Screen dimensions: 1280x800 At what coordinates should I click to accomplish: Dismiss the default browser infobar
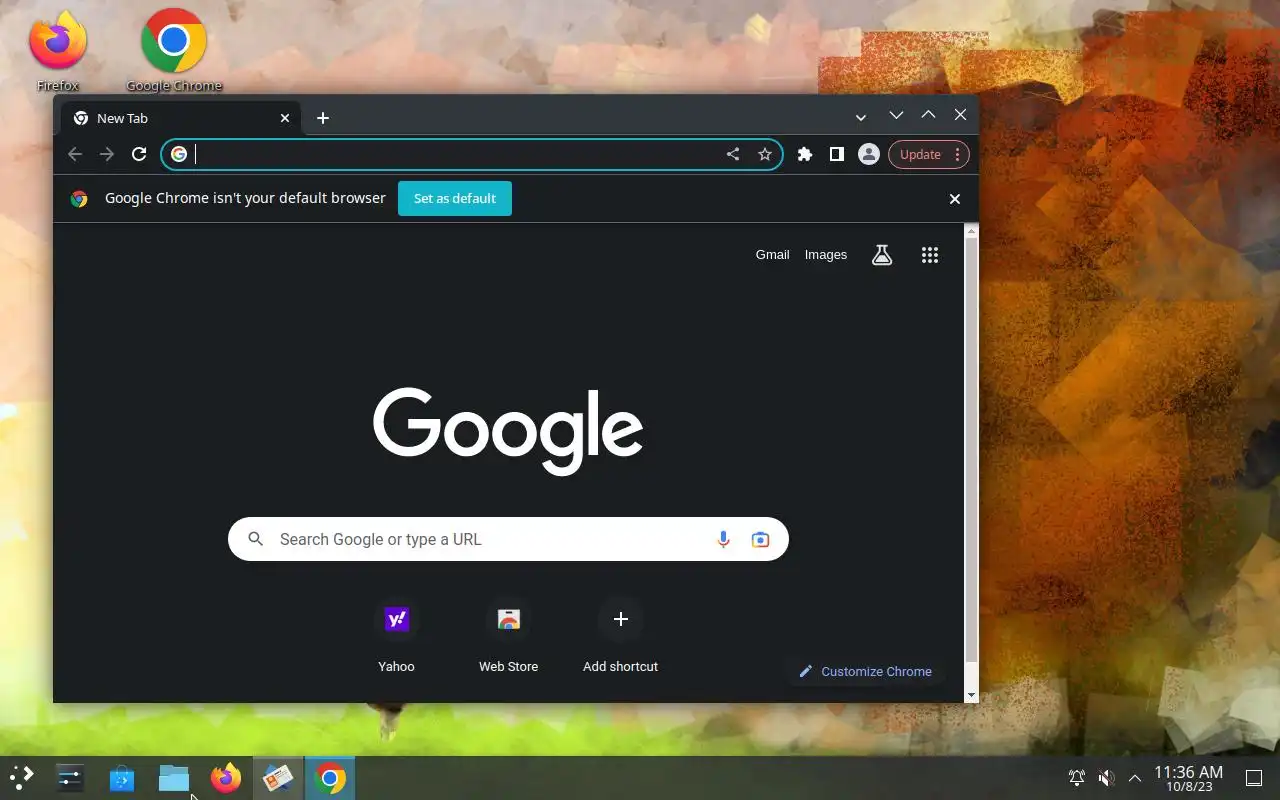pyautogui.click(x=955, y=199)
